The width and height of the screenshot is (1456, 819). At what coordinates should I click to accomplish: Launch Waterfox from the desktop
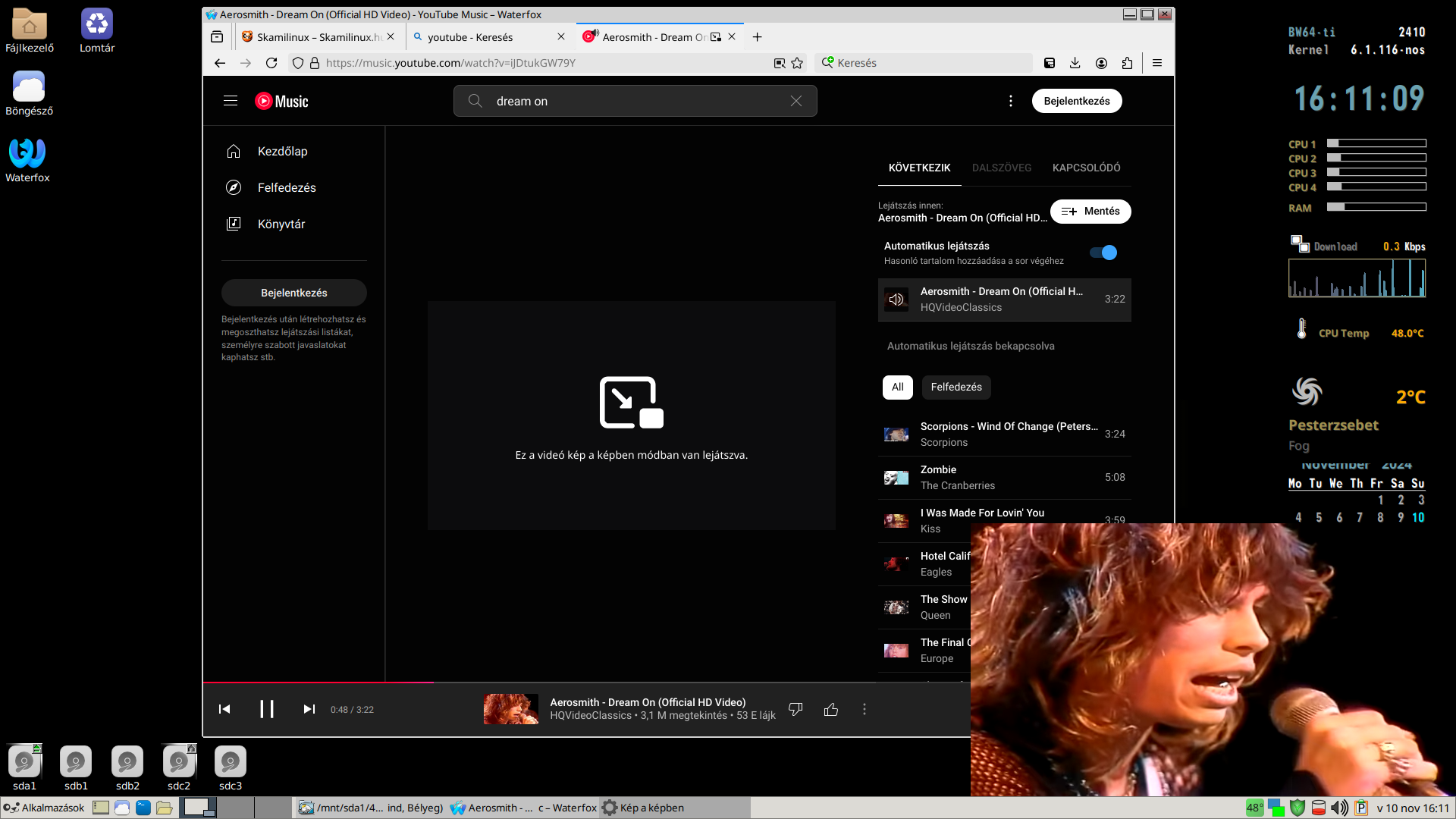(27, 160)
